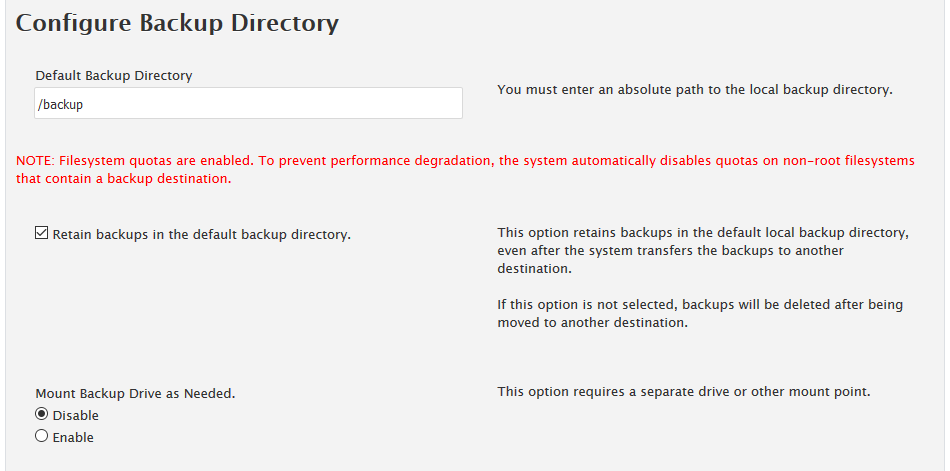Click the Default Backup Directory text field
Screen dimensions: 950x471
point(248,103)
